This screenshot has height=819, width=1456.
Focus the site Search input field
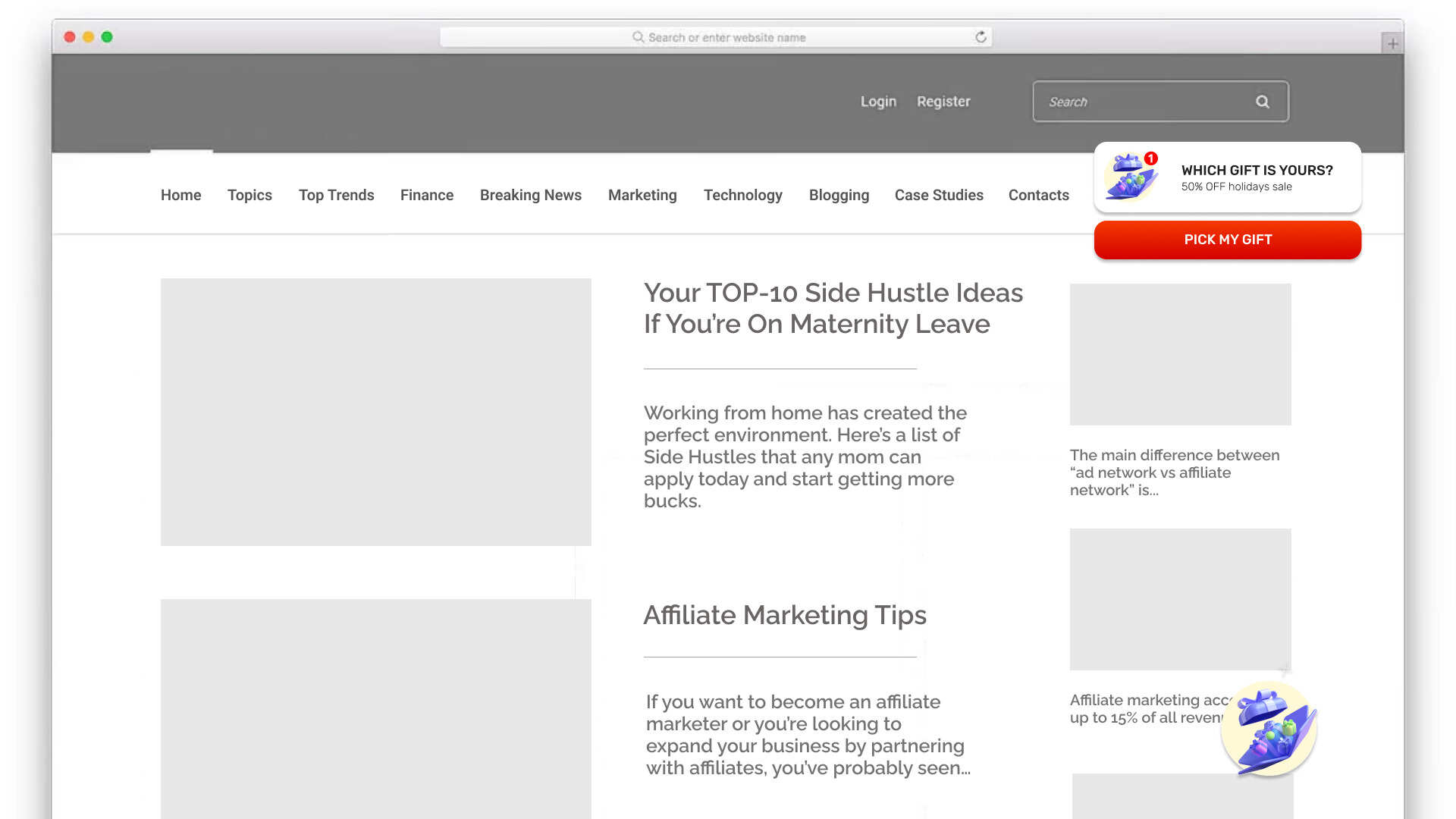point(1160,102)
